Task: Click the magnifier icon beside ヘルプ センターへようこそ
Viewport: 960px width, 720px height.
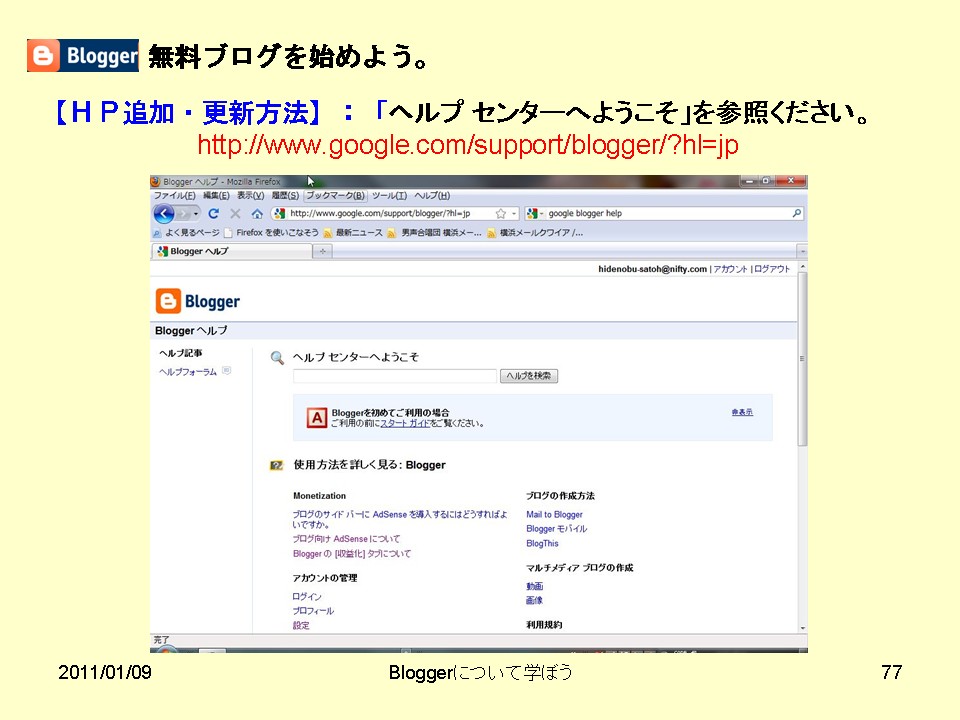Action: pyautogui.click(x=276, y=358)
